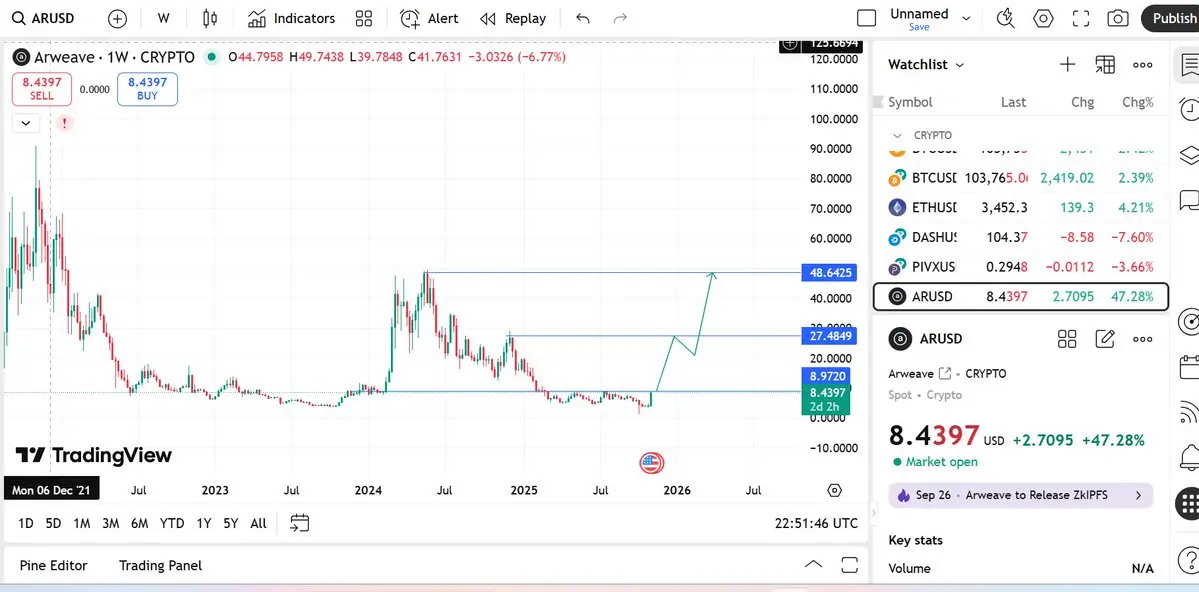Maximize the bottom panel
The height and width of the screenshot is (592, 1199).
850,565
